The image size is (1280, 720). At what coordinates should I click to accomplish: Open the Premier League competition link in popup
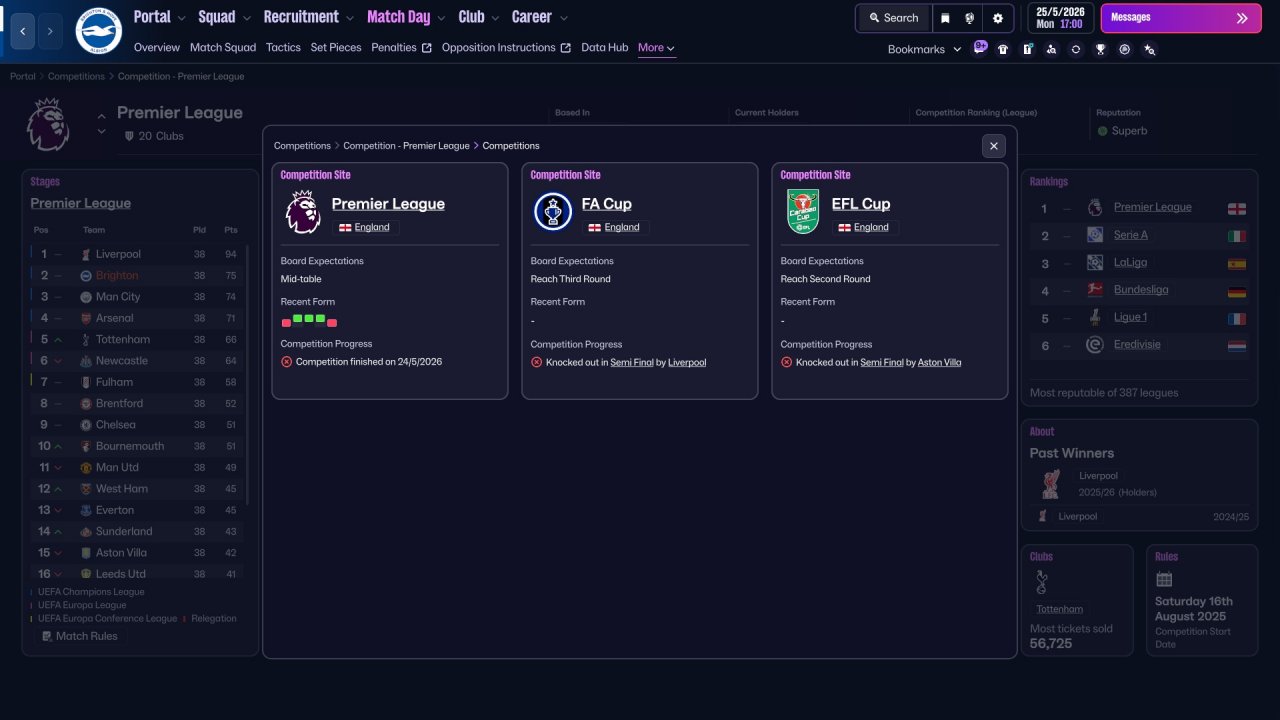click(x=388, y=204)
